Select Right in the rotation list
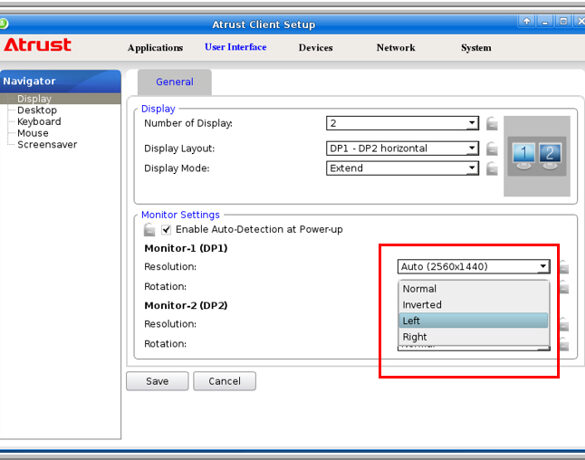The width and height of the screenshot is (585, 460). click(x=473, y=337)
